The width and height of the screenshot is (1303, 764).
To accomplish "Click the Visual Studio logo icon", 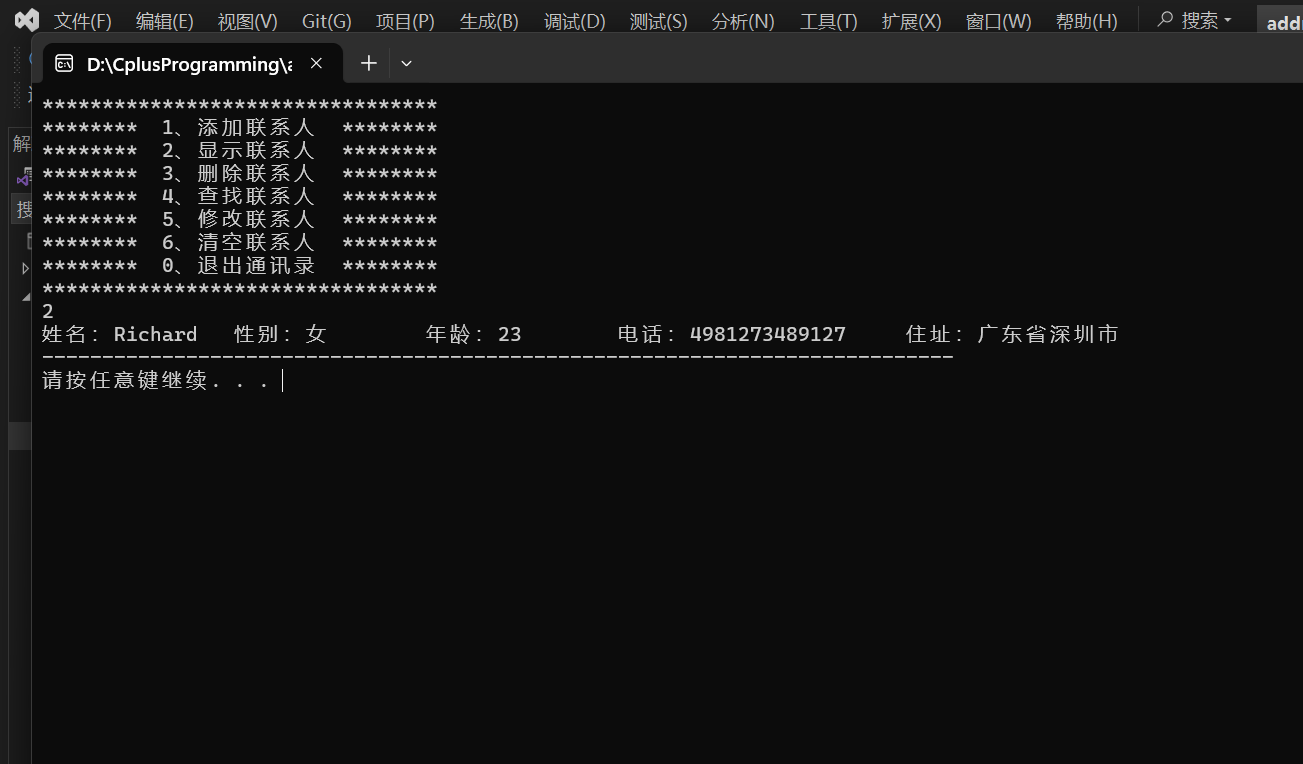I will tap(26, 20).
